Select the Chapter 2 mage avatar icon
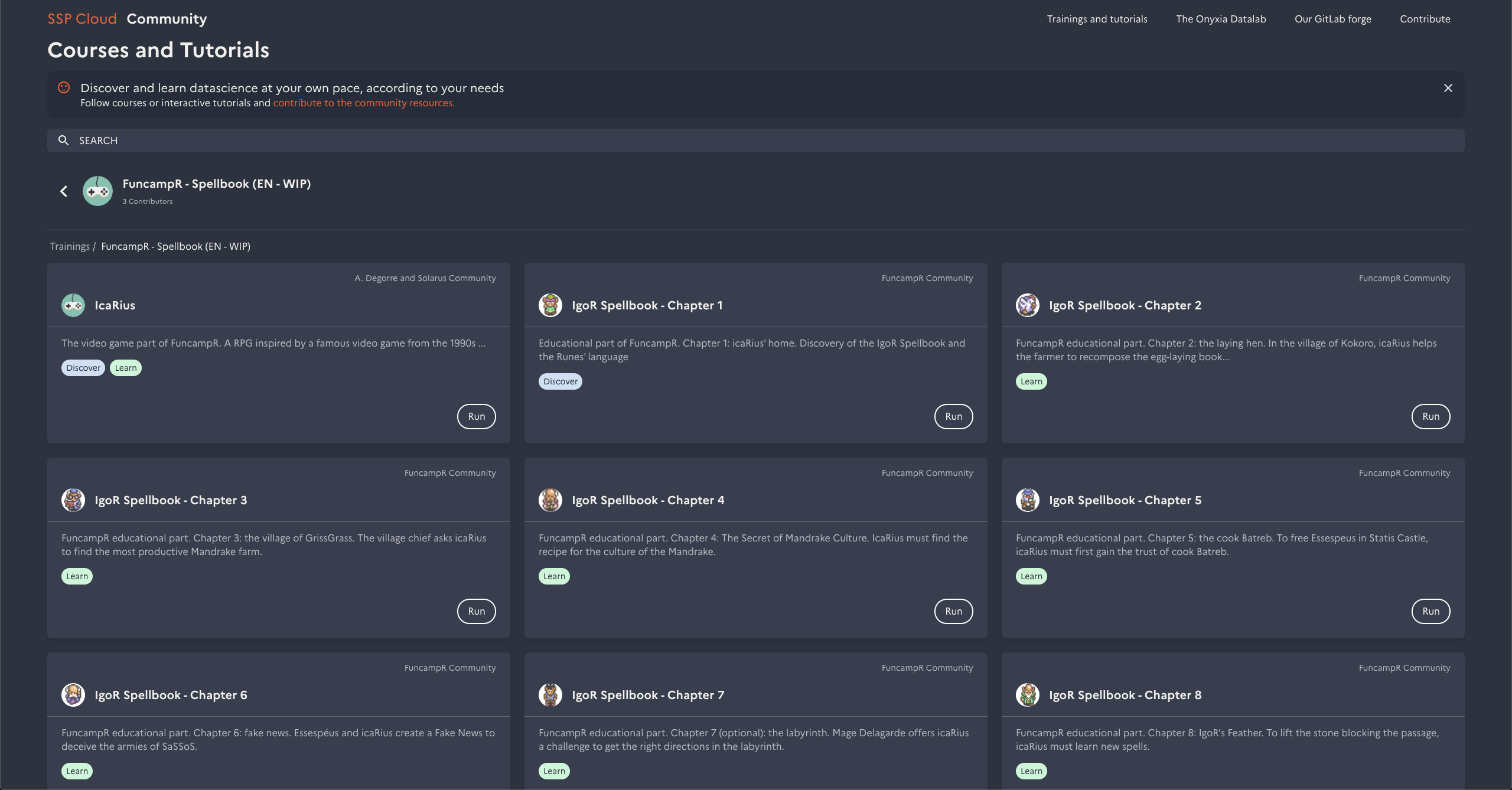 click(x=1027, y=305)
